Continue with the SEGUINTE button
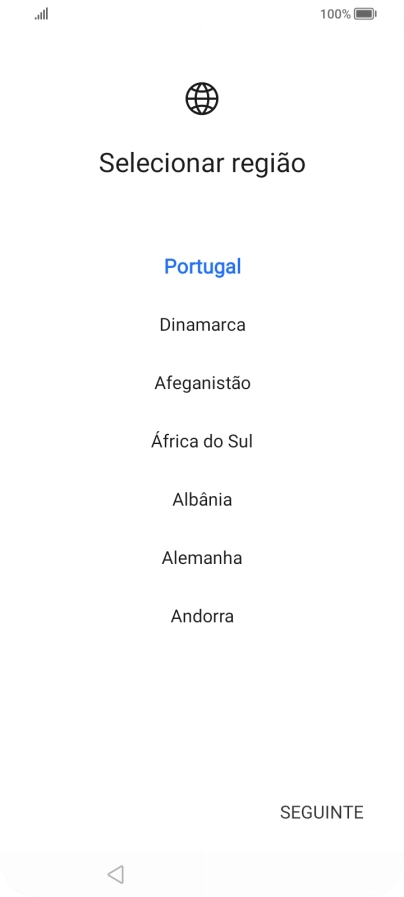 (322, 812)
